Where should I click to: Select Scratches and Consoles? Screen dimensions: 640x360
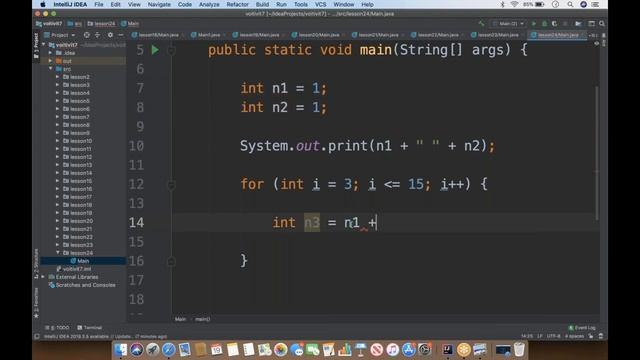[85, 285]
